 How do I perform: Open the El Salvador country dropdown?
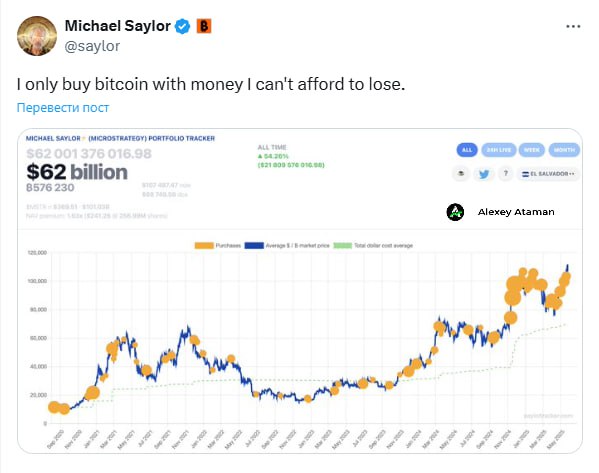[x=548, y=174]
